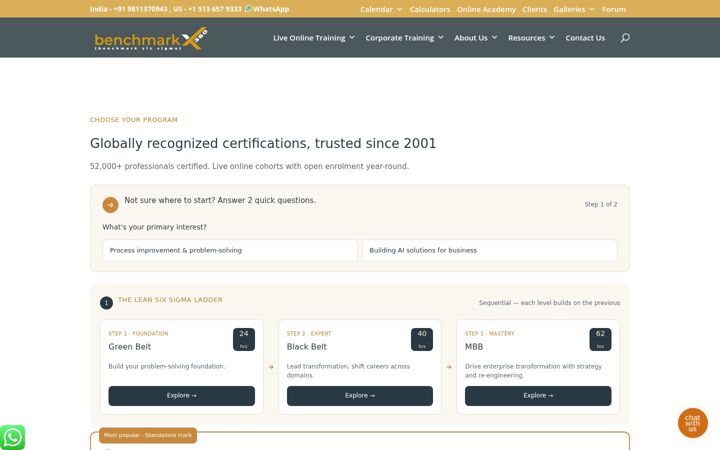Click the orange arrow circle in quiz
The image size is (720, 450).
[110, 205]
